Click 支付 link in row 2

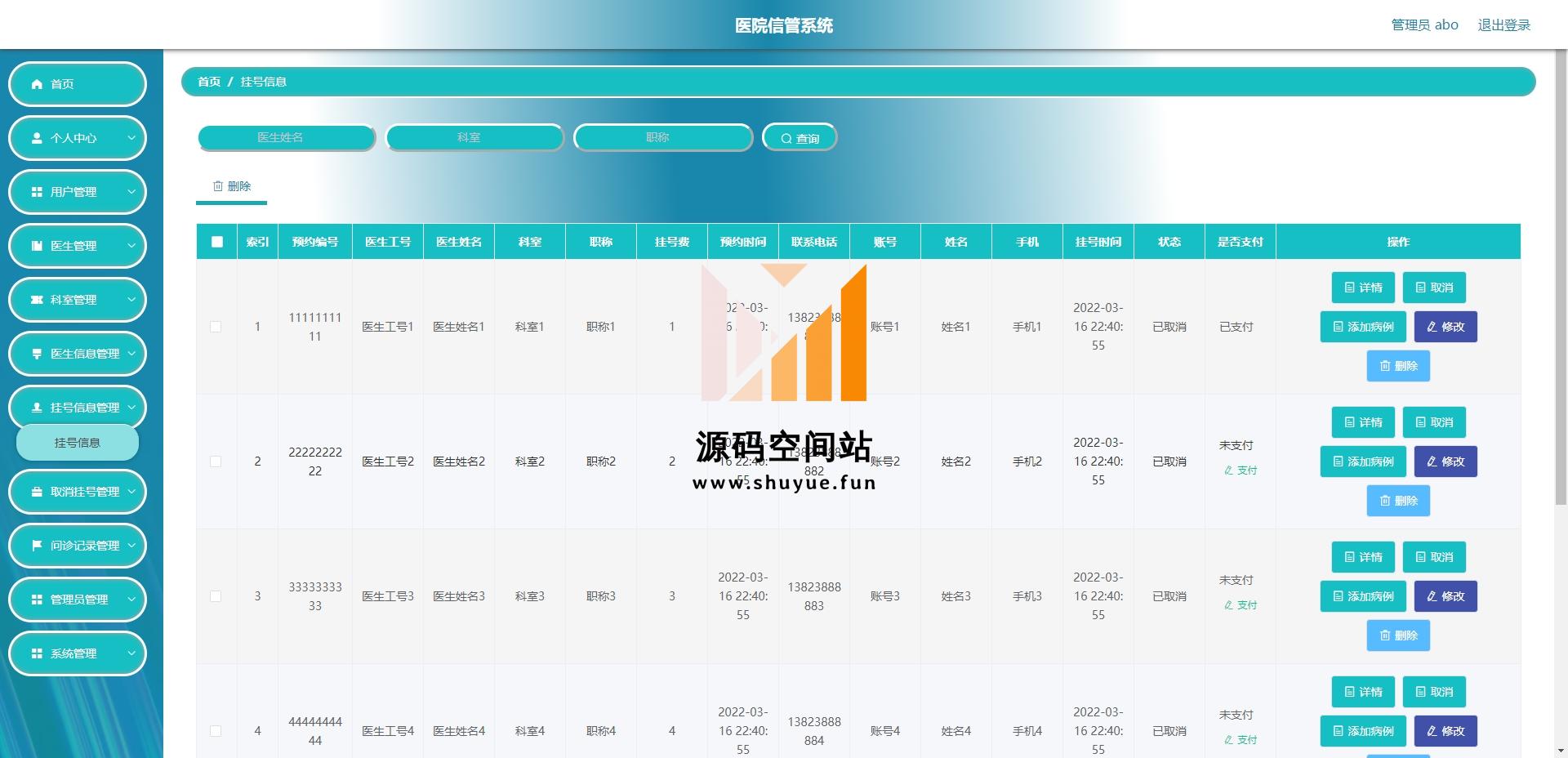[1241, 470]
